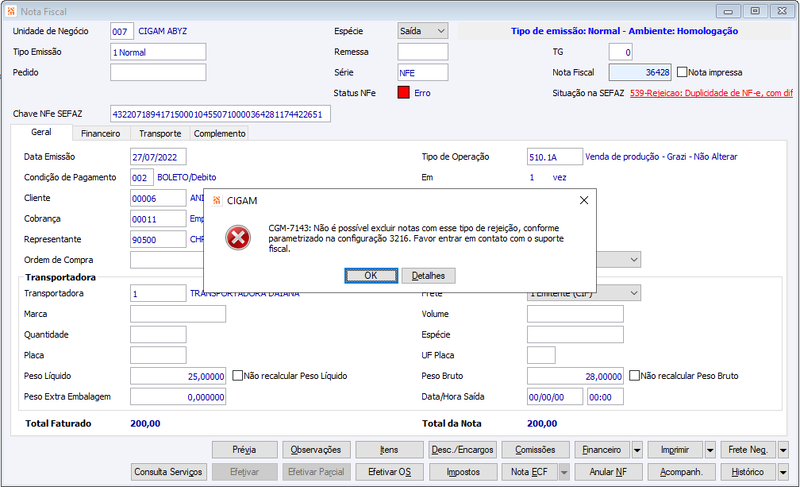The width and height of the screenshot is (800, 487).
Task: Expand the Financeiro button arrow menu
Action: 637,450
